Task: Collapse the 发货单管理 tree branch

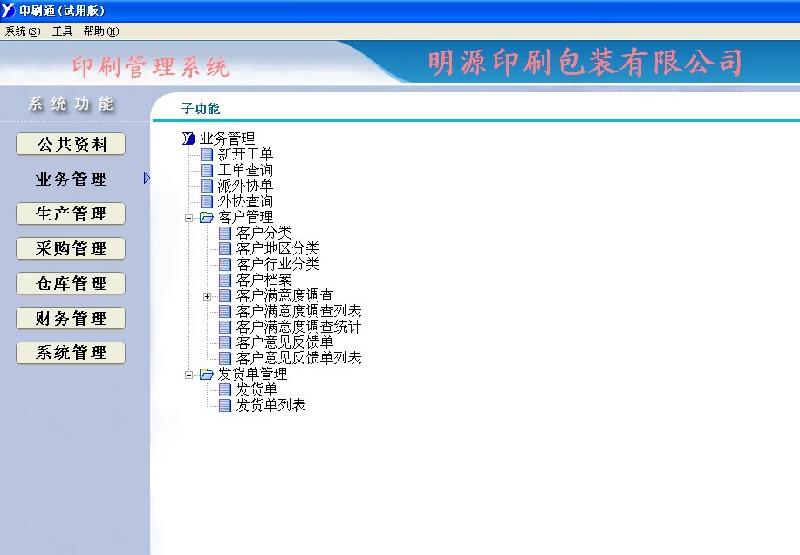Action: tap(189, 375)
